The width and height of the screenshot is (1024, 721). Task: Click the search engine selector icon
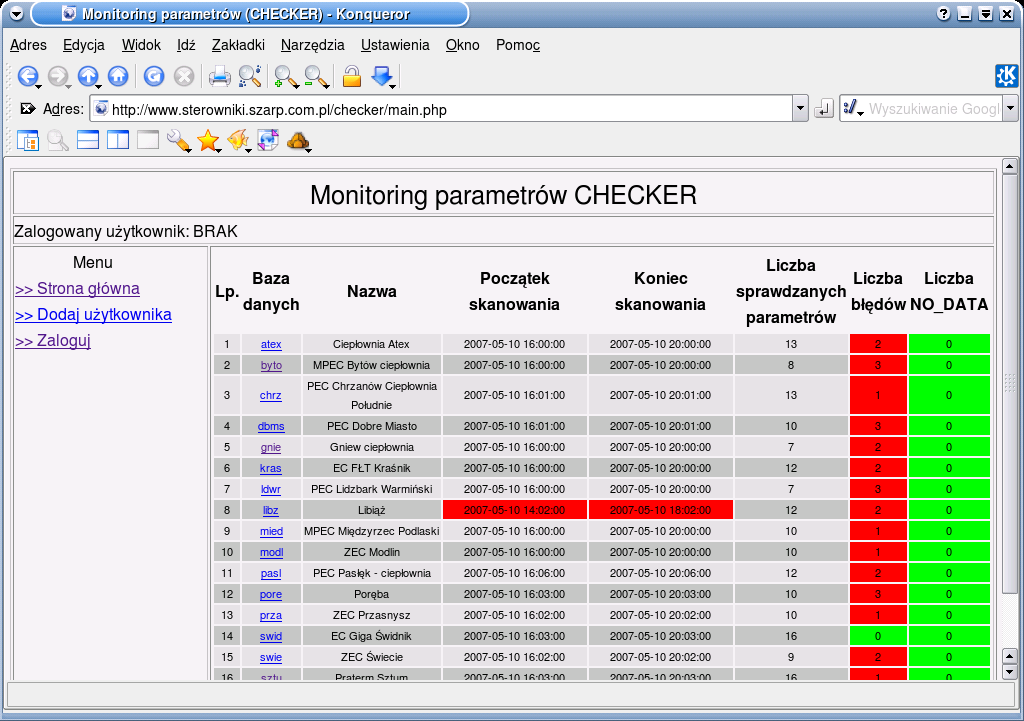pos(853,108)
